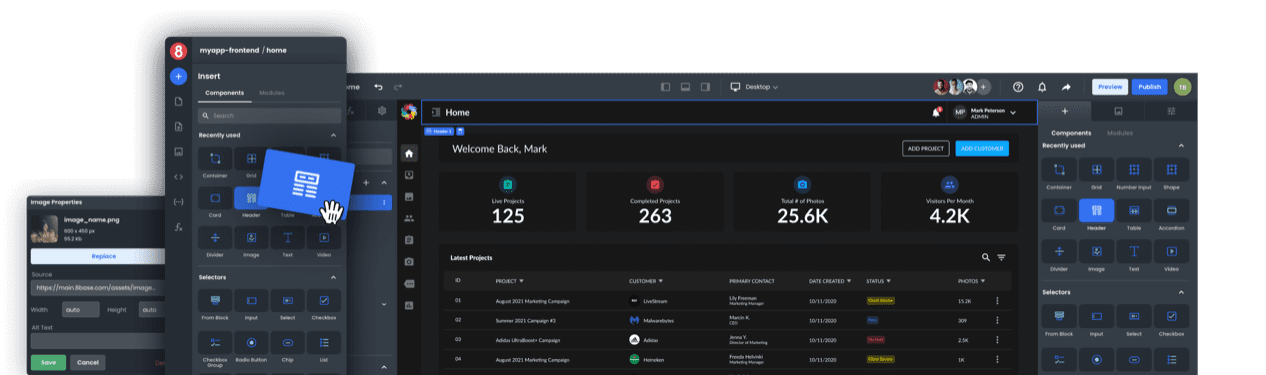The image size is (1266, 375).
Task: Collapse Recently used in right panel
Action: (1181, 146)
